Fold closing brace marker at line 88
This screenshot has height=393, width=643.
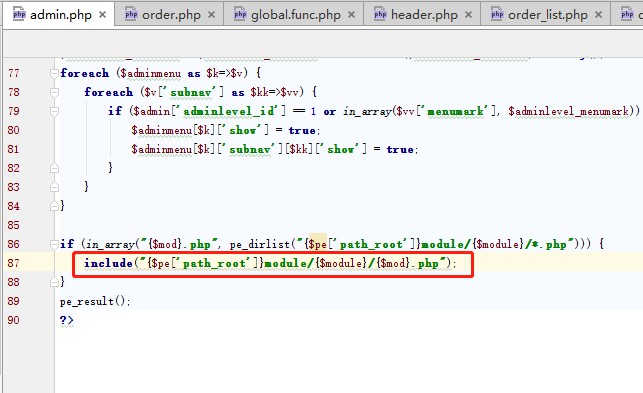click(54, 282)
